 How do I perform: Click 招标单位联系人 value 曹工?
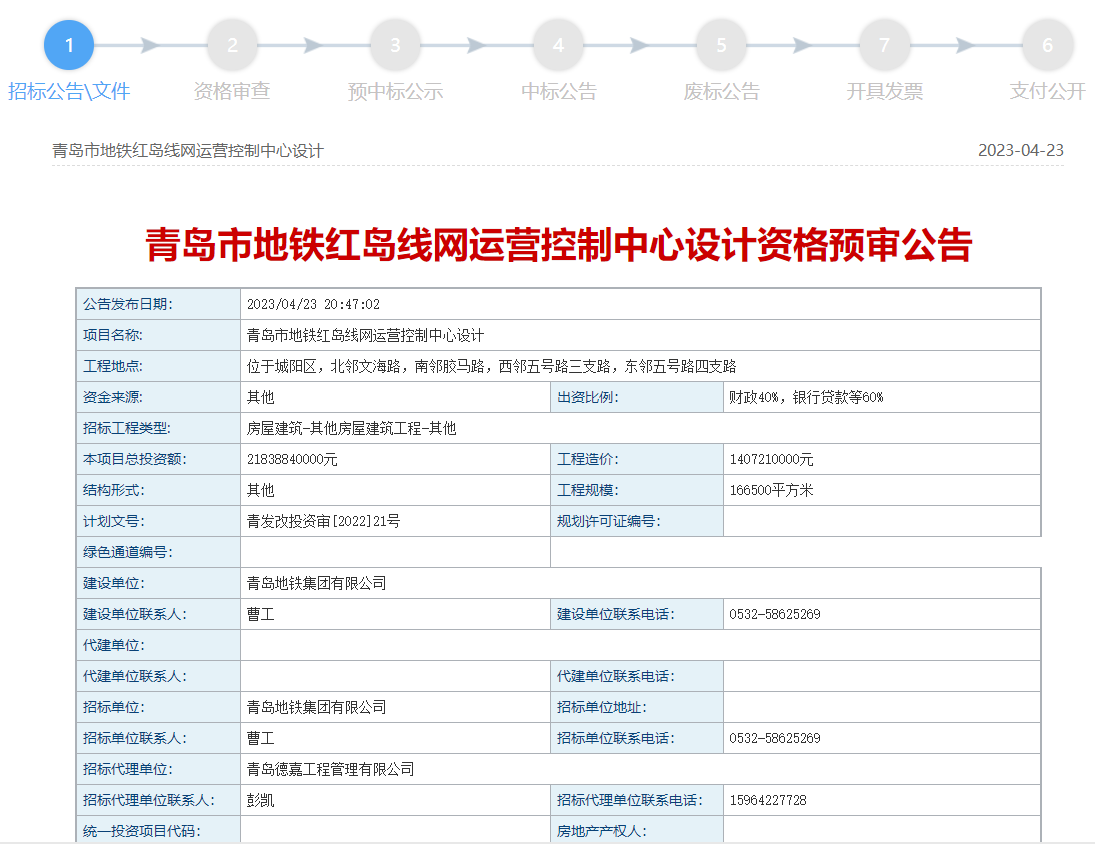(260, 738)
